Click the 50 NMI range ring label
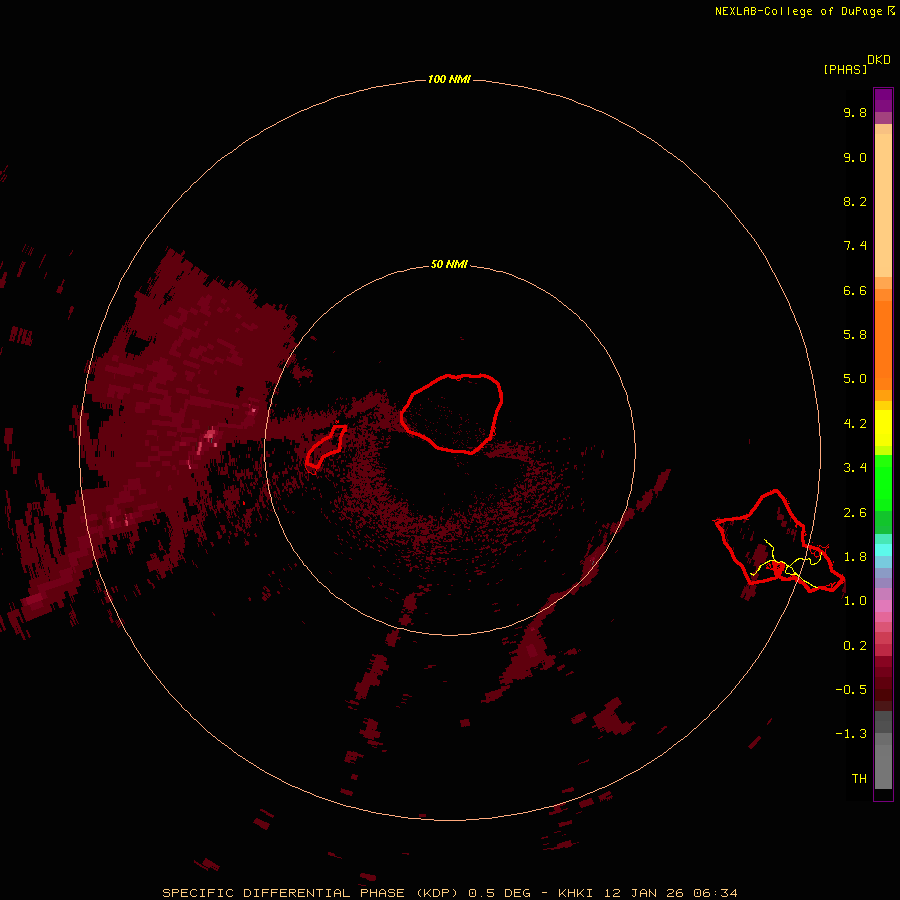The width and height of the screenshot is (900, 900). (449, 265)
